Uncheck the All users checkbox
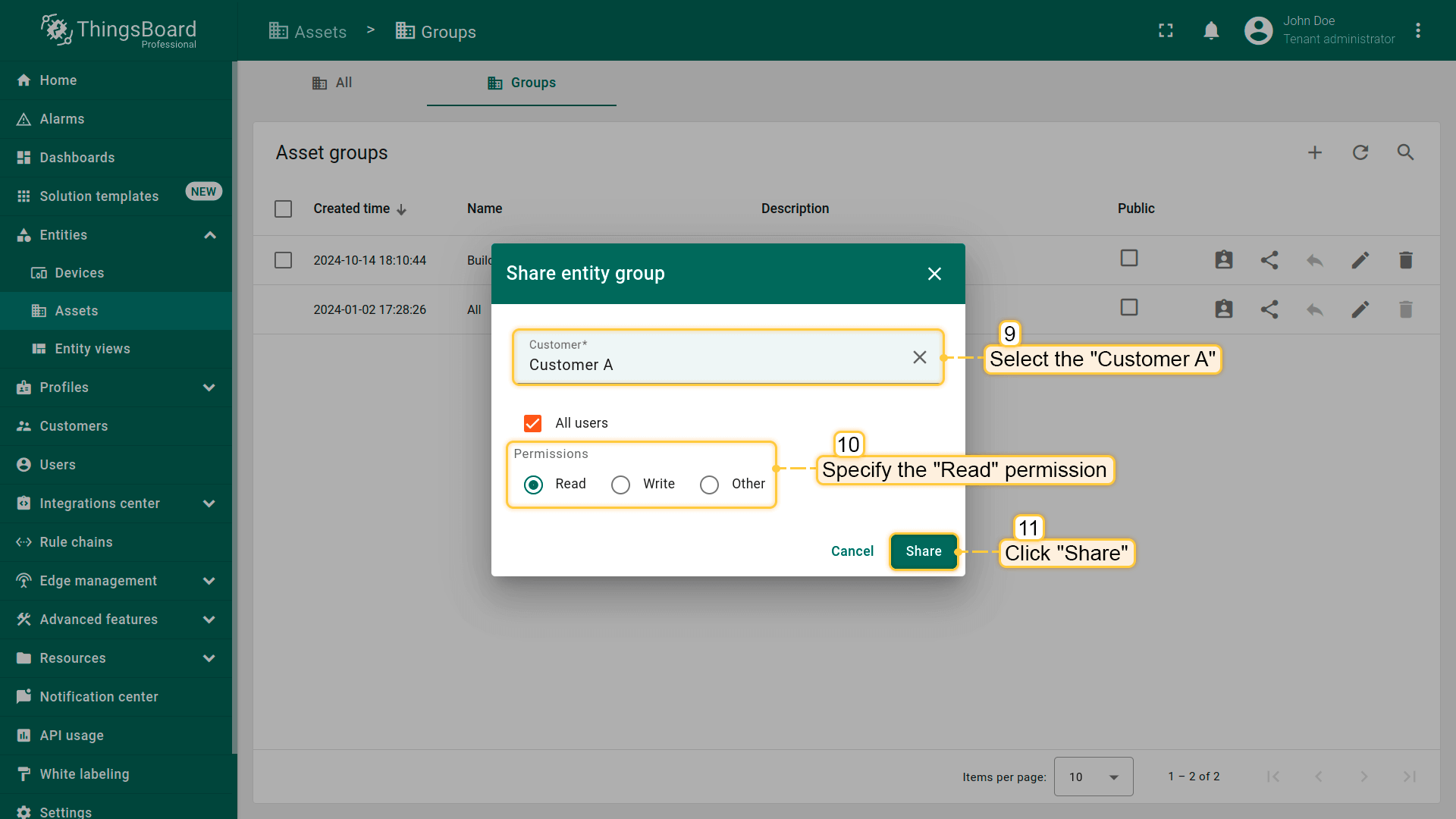This screenshot has width=1456, height=819. (533, 423)
